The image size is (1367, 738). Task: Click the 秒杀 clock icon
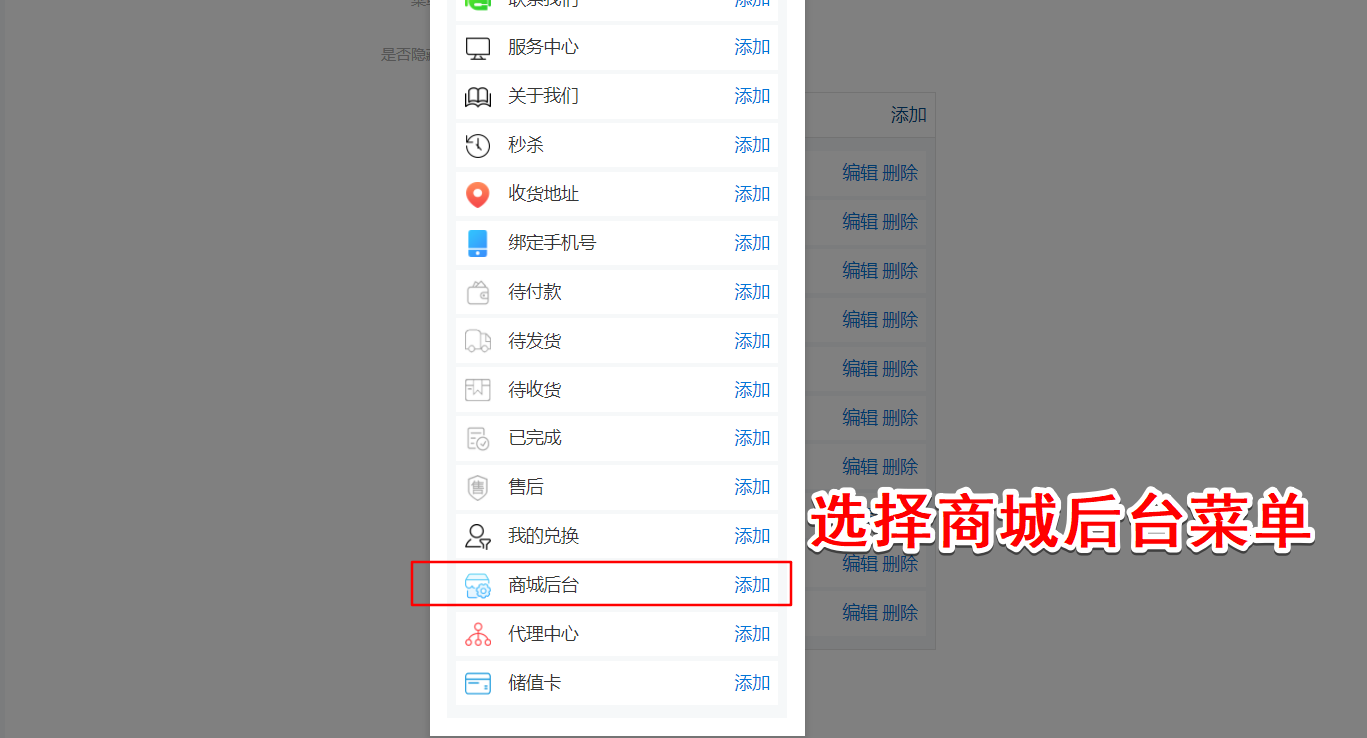(478, 145)
